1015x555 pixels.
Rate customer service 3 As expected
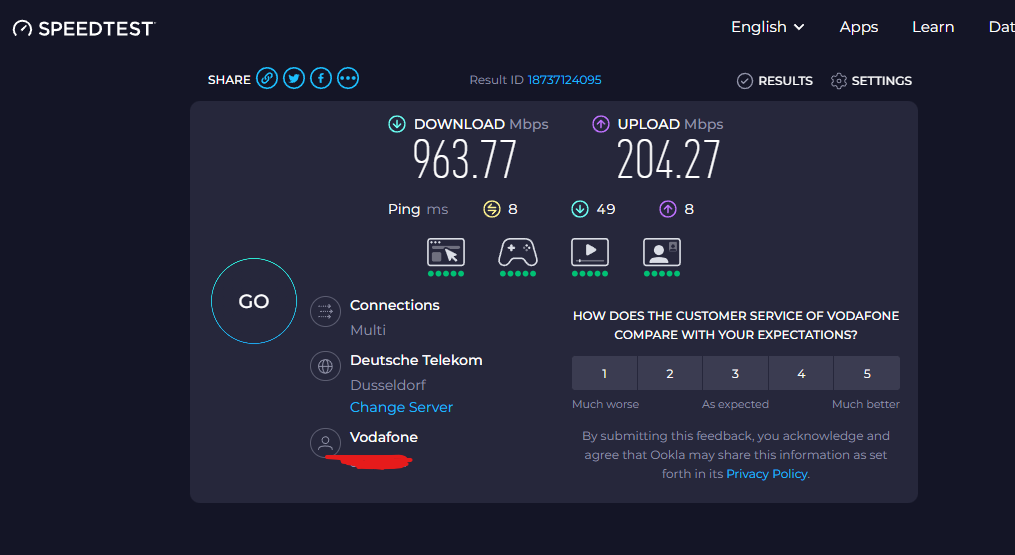pyautogui.click(x=735, y=374)
